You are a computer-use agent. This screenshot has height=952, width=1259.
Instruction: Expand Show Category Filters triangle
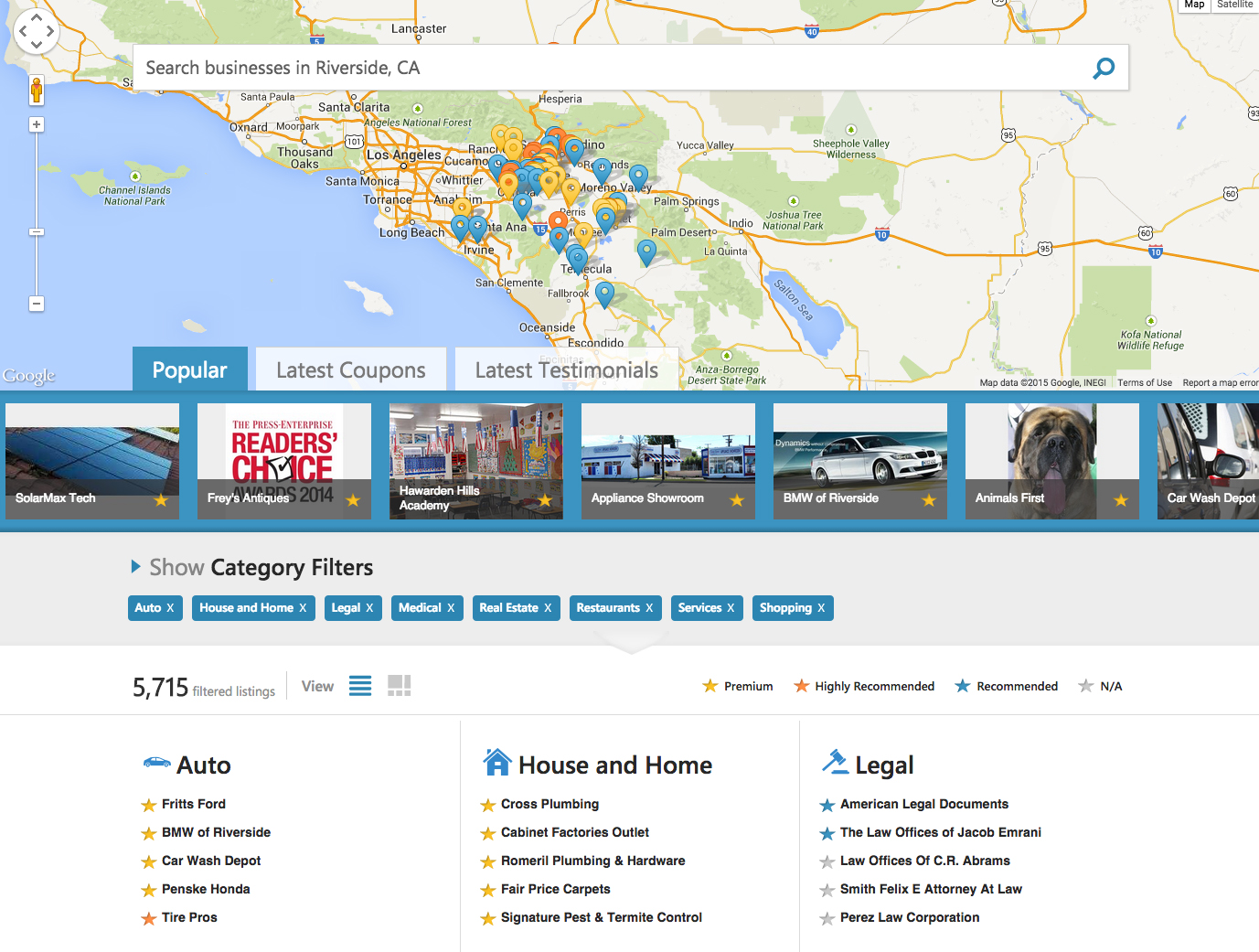point(135,567)
